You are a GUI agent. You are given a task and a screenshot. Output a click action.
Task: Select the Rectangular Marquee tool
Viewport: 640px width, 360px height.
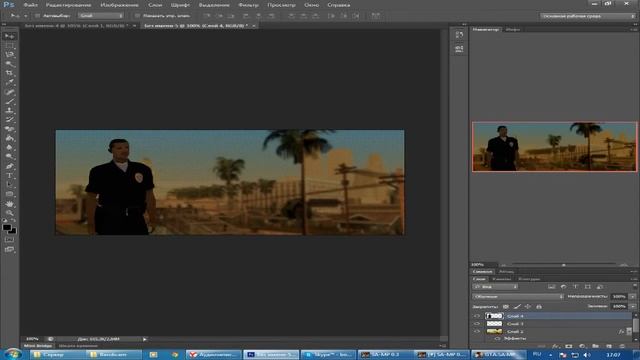(x=9, y=46)
